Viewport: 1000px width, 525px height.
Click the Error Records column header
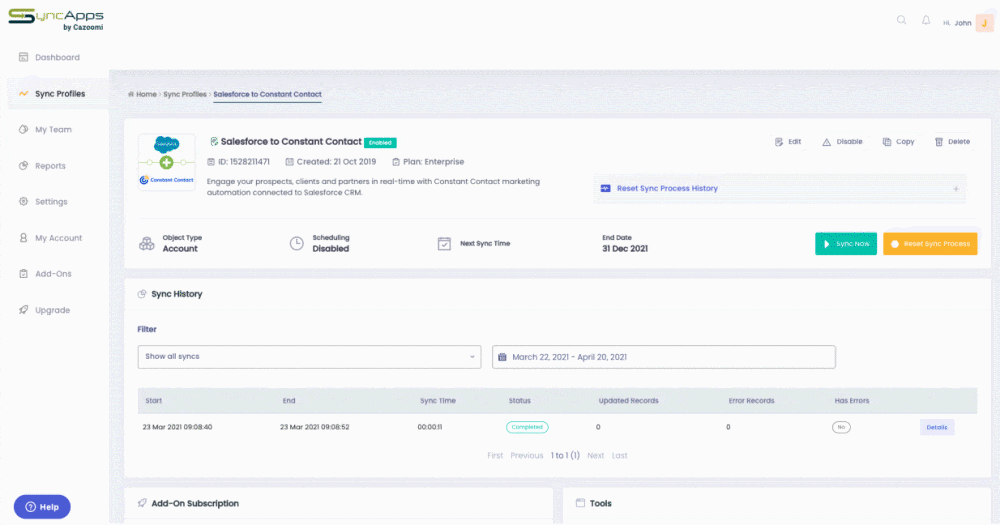click(x=751, y=401)
